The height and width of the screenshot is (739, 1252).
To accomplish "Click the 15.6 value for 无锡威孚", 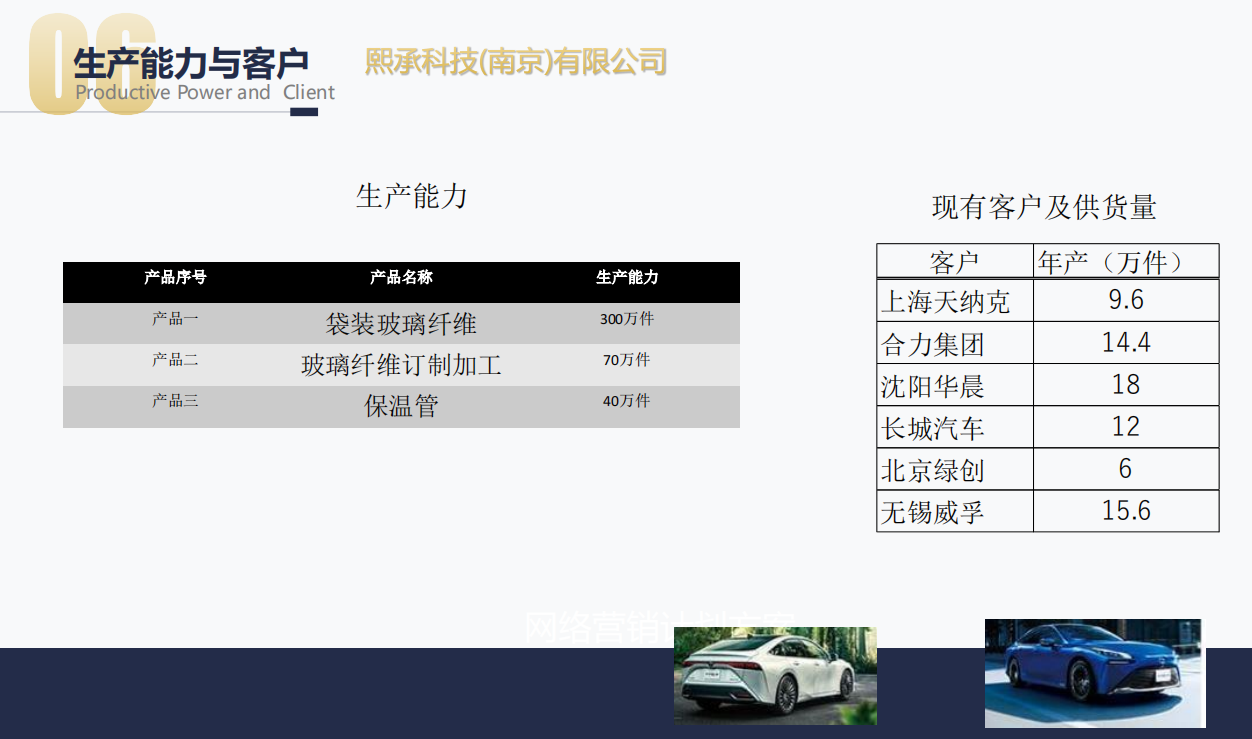I will tap(1126, 511).
